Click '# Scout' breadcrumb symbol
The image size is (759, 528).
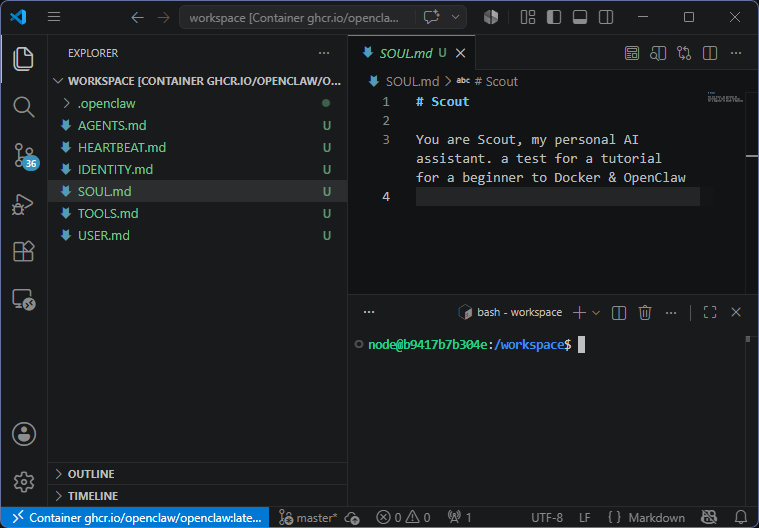[496, 81]
